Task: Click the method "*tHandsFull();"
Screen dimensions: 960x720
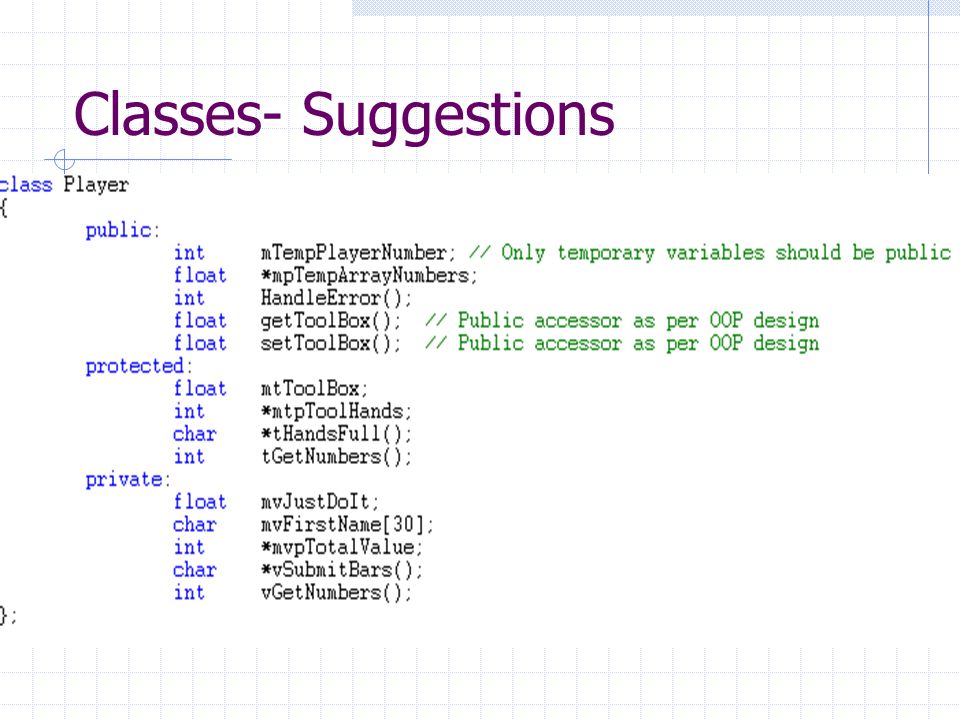Action: pyautogui.click(x=336, y=434)
